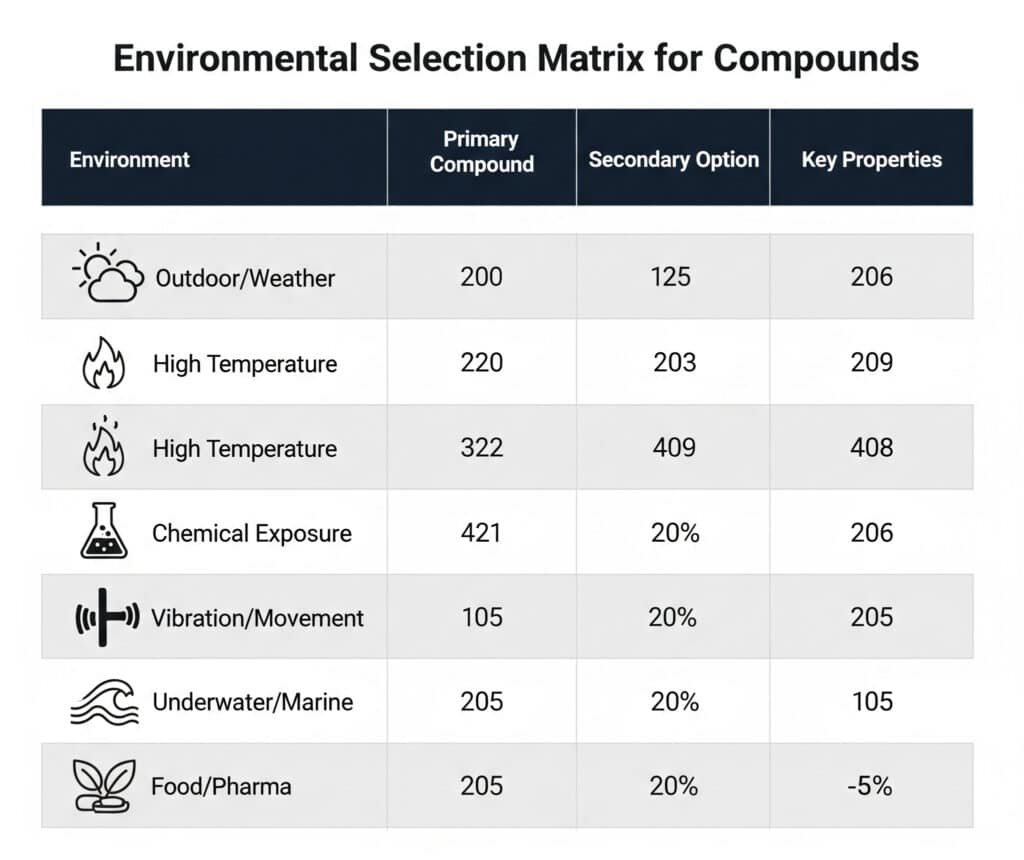
Task: Click the ocean waves icon
Action: (103, 702)
